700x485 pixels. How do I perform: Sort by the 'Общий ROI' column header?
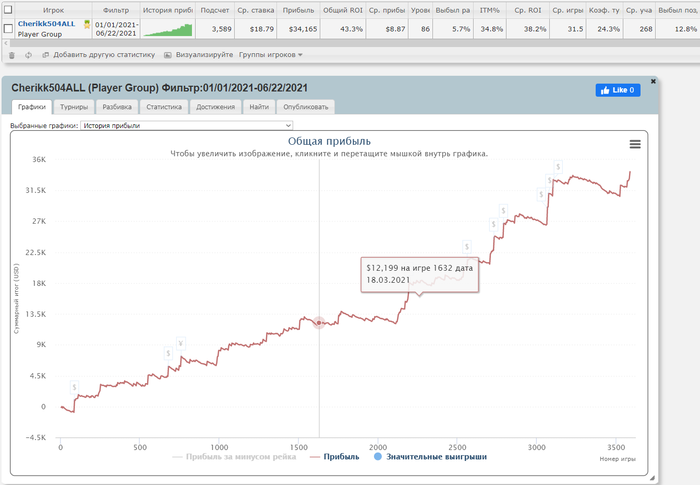343,10
